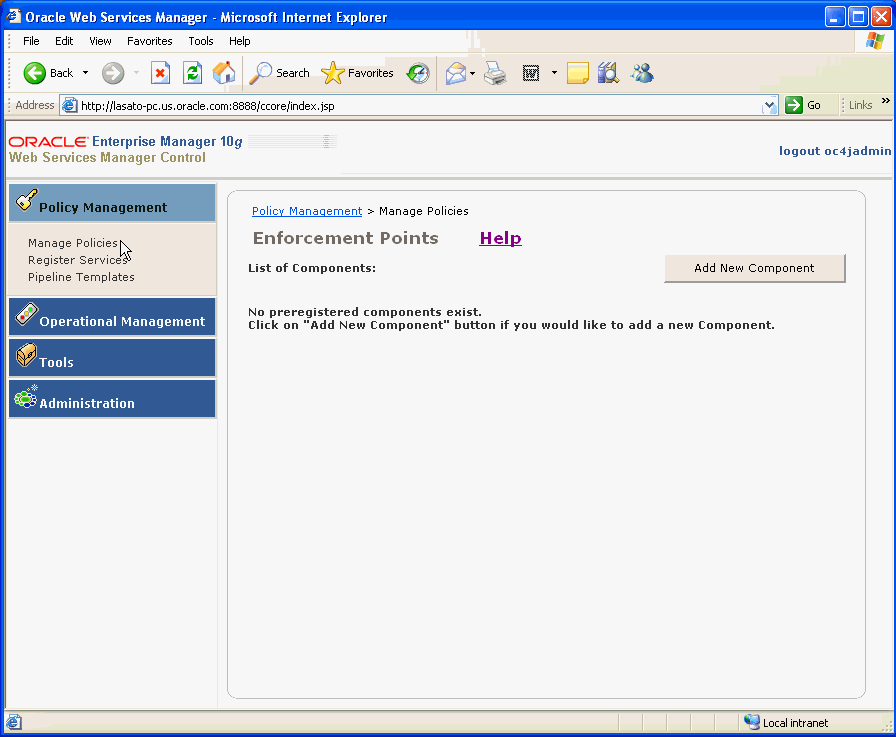
Task: Open the Forward history dropdown arrow
Action: (136, 73)
